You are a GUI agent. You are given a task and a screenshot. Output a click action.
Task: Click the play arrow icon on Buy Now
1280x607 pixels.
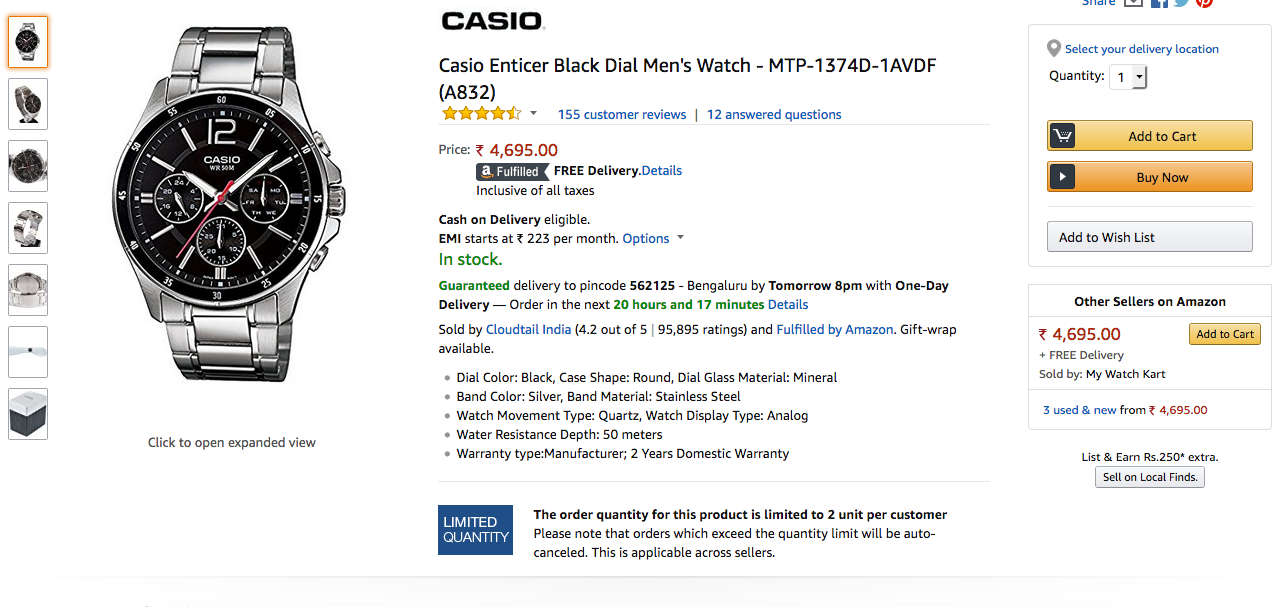coord(1062,177)
